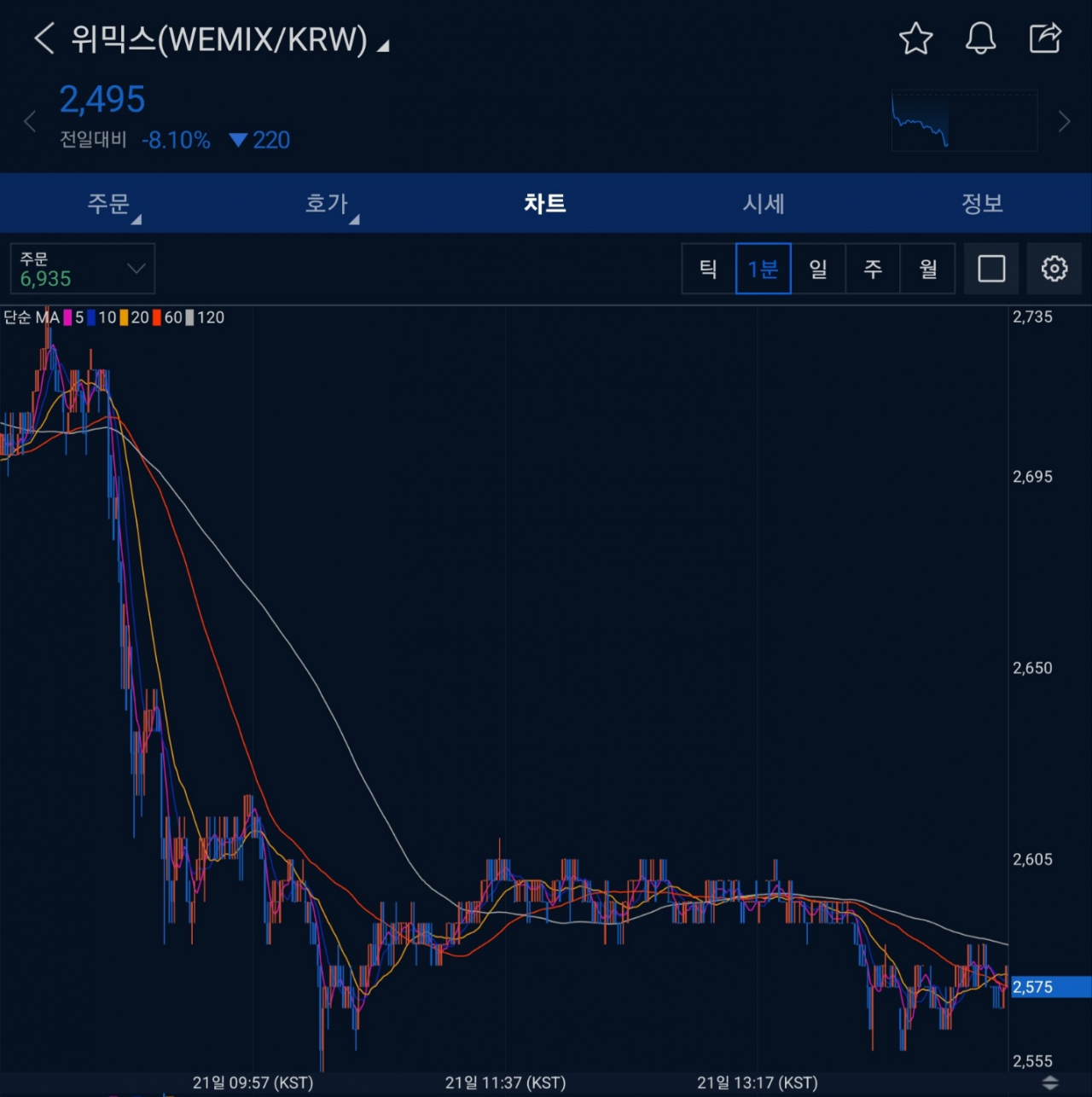1092x1097 pixels.
Task: Tap the 2,650 price axis label
Action: pyautogui.click(x=1032, y=667)
